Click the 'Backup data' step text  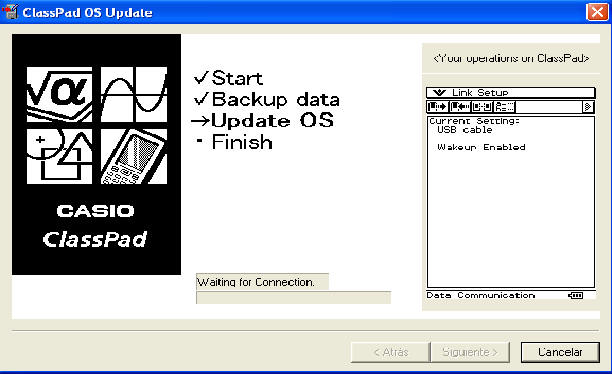[275, 100]
